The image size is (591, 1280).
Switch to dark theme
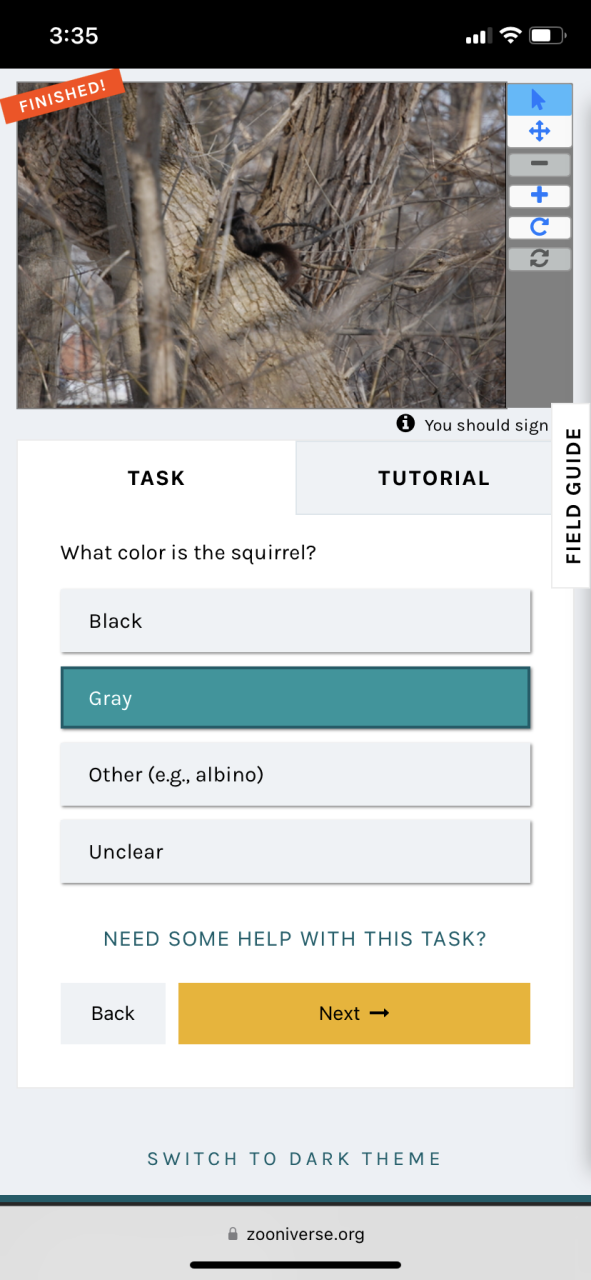coord(294,1159)
